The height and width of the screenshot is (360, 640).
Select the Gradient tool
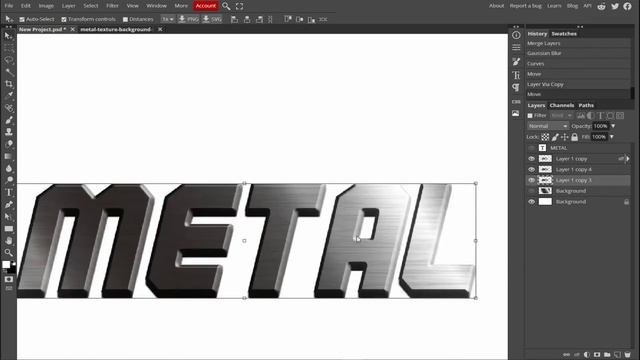9,156
